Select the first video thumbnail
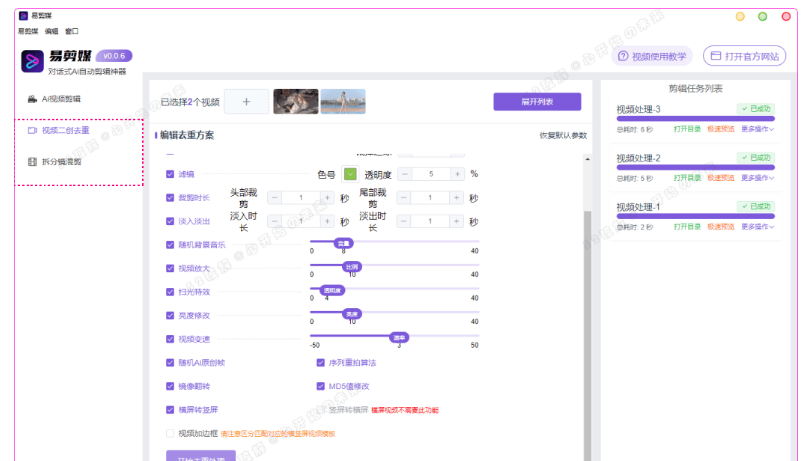812x461 pixels. pos(296,102)
